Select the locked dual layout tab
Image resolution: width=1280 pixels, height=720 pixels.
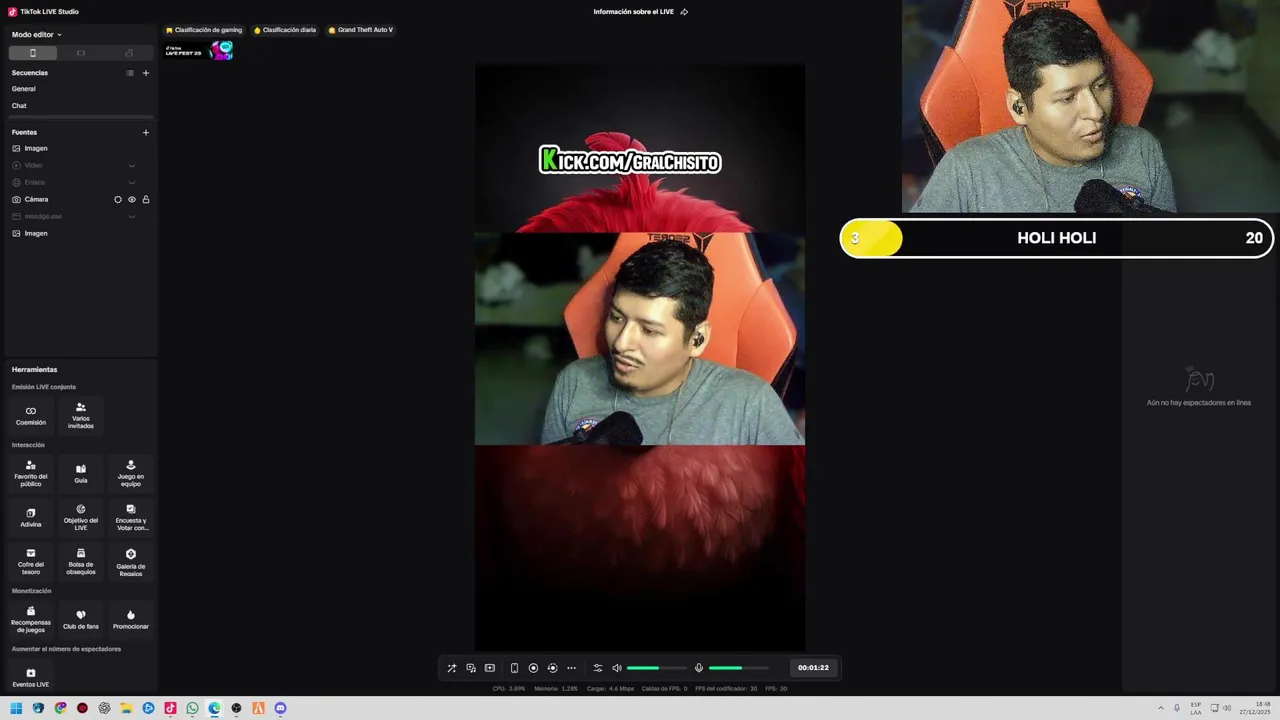pyautogui.click(x=129, y=53)
